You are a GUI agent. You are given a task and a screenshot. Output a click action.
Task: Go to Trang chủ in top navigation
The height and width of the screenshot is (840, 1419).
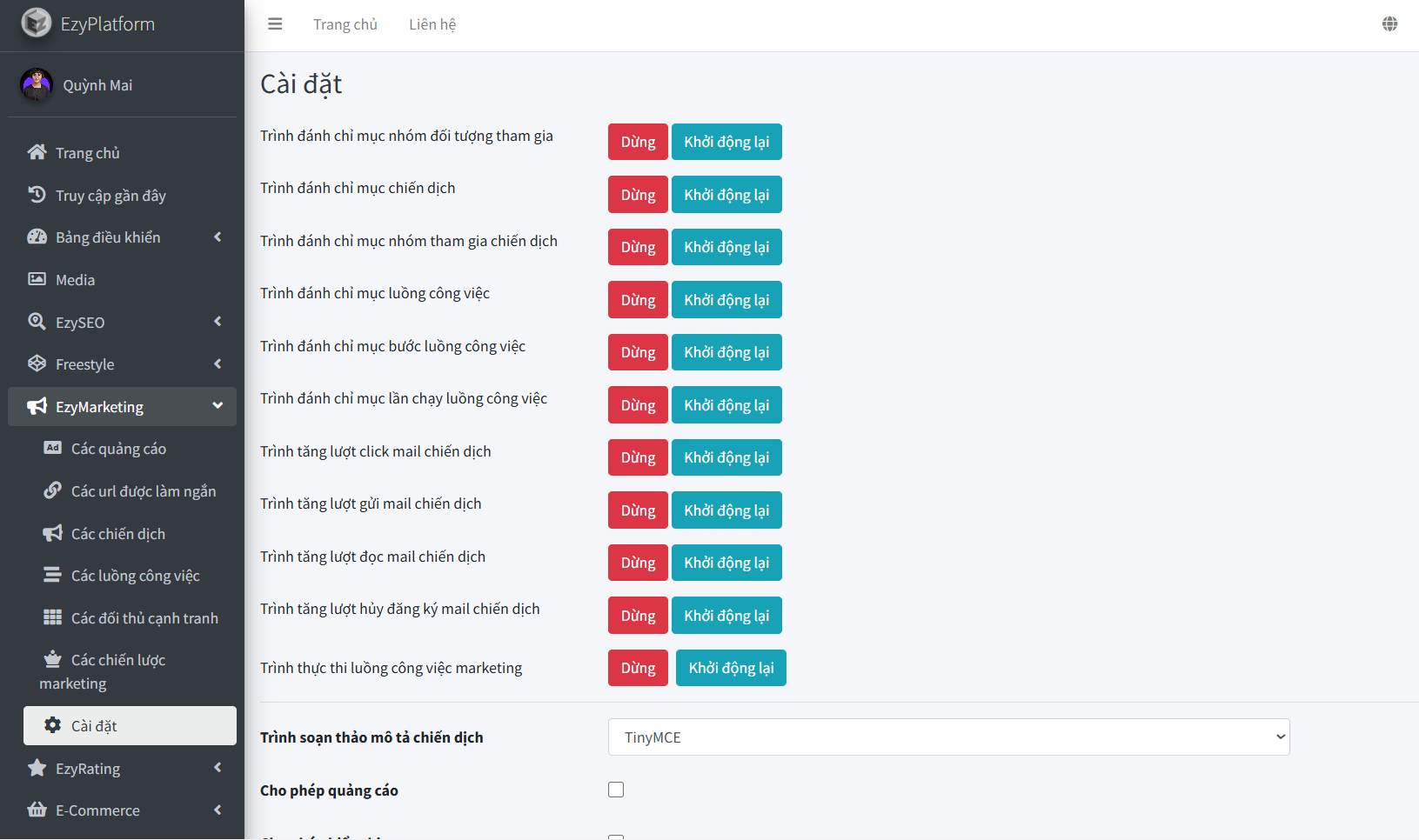(x=345, y=24)
